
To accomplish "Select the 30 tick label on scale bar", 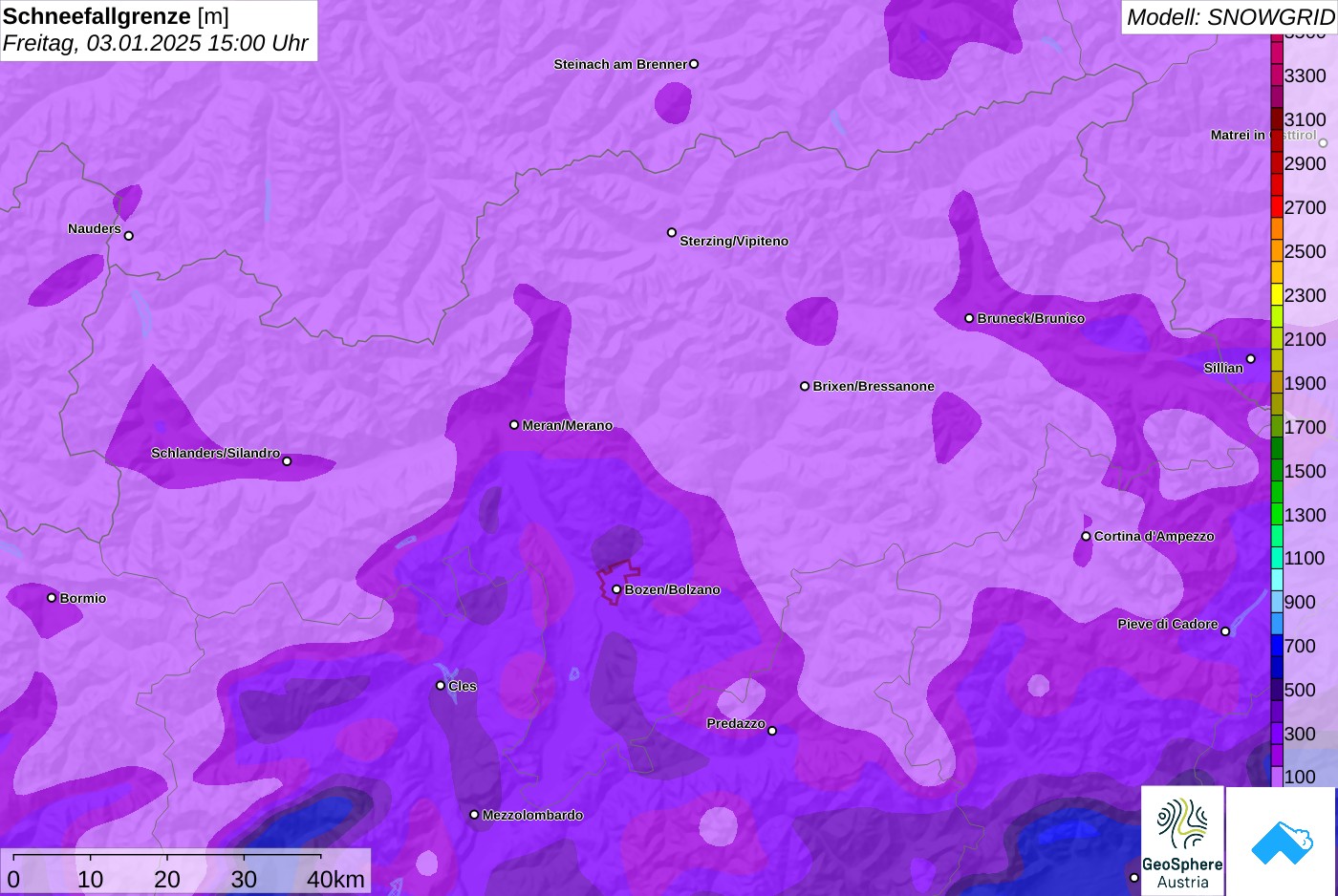I will pos(244,879).
